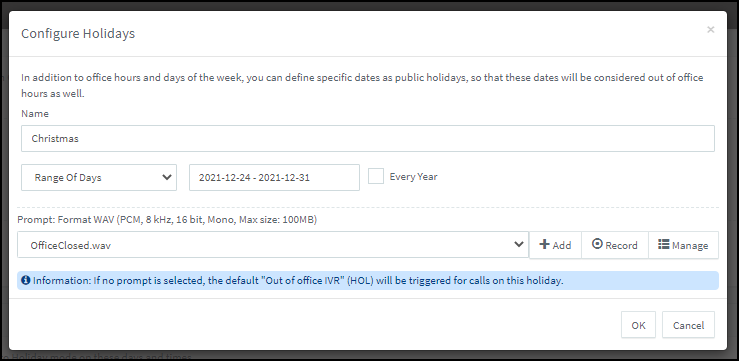This screenshot has width=739, height=361.
Task: Click OK to save the holiday
Action: click(x=638, y=325)
